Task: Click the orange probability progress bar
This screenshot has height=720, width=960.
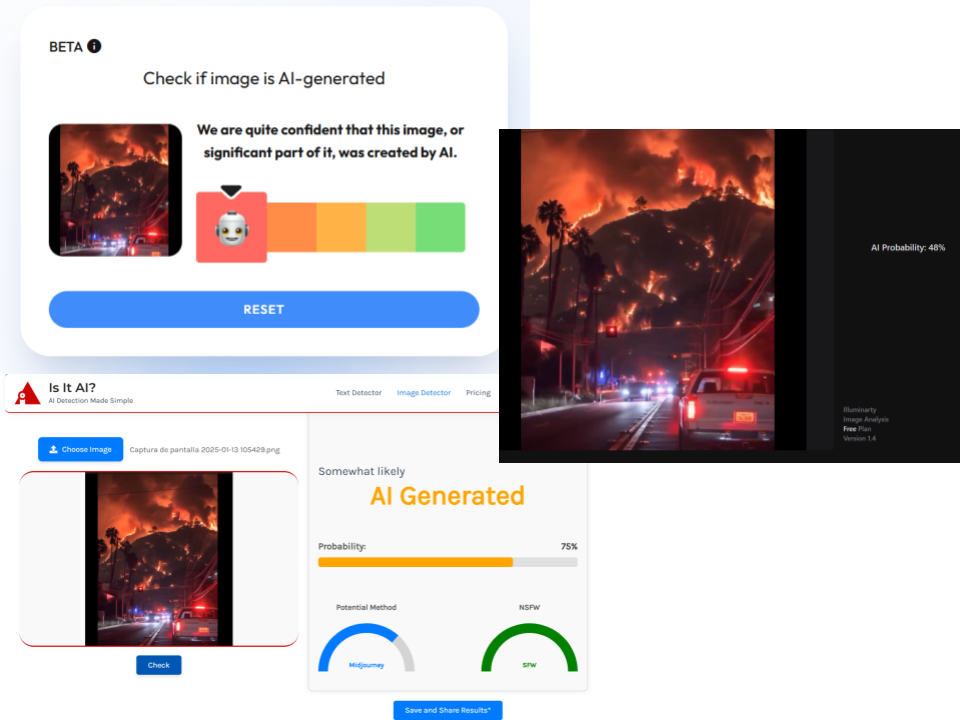Action: (x=415, y=562)
